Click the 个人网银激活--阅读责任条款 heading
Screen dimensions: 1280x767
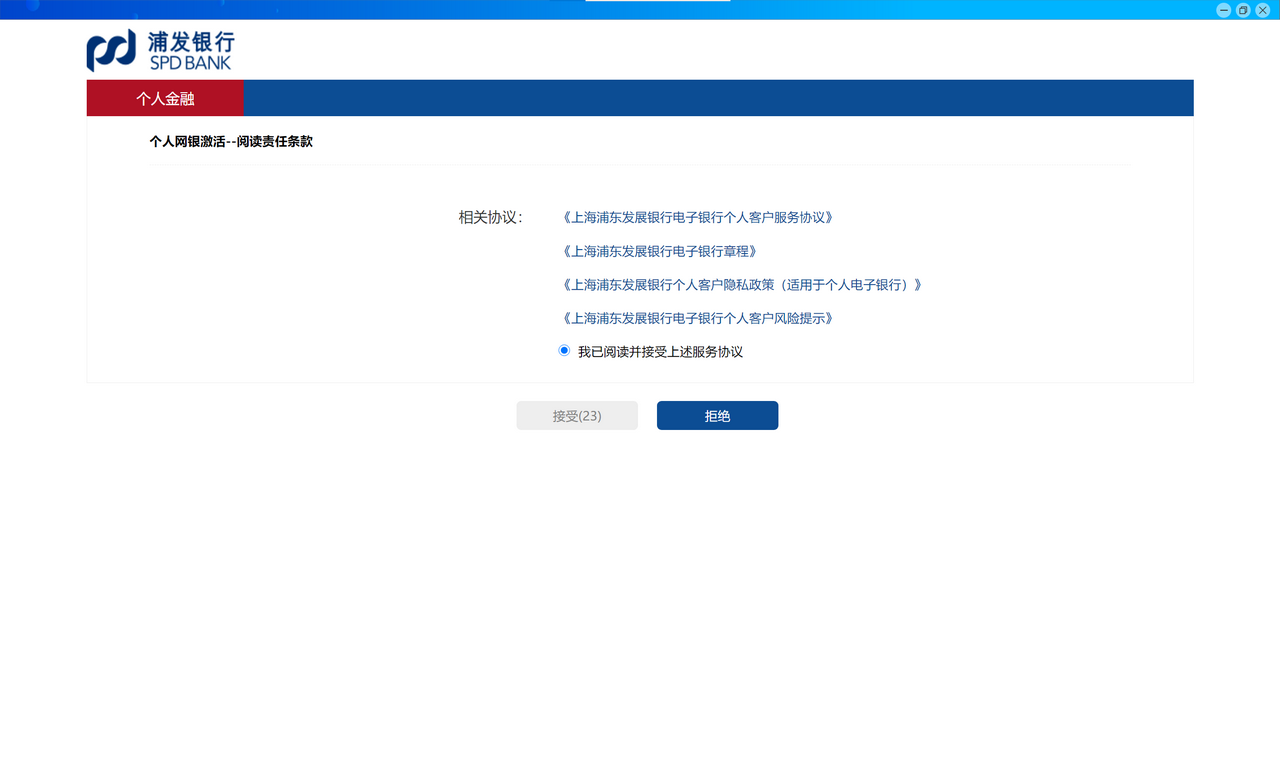click(x=231, y=142)
